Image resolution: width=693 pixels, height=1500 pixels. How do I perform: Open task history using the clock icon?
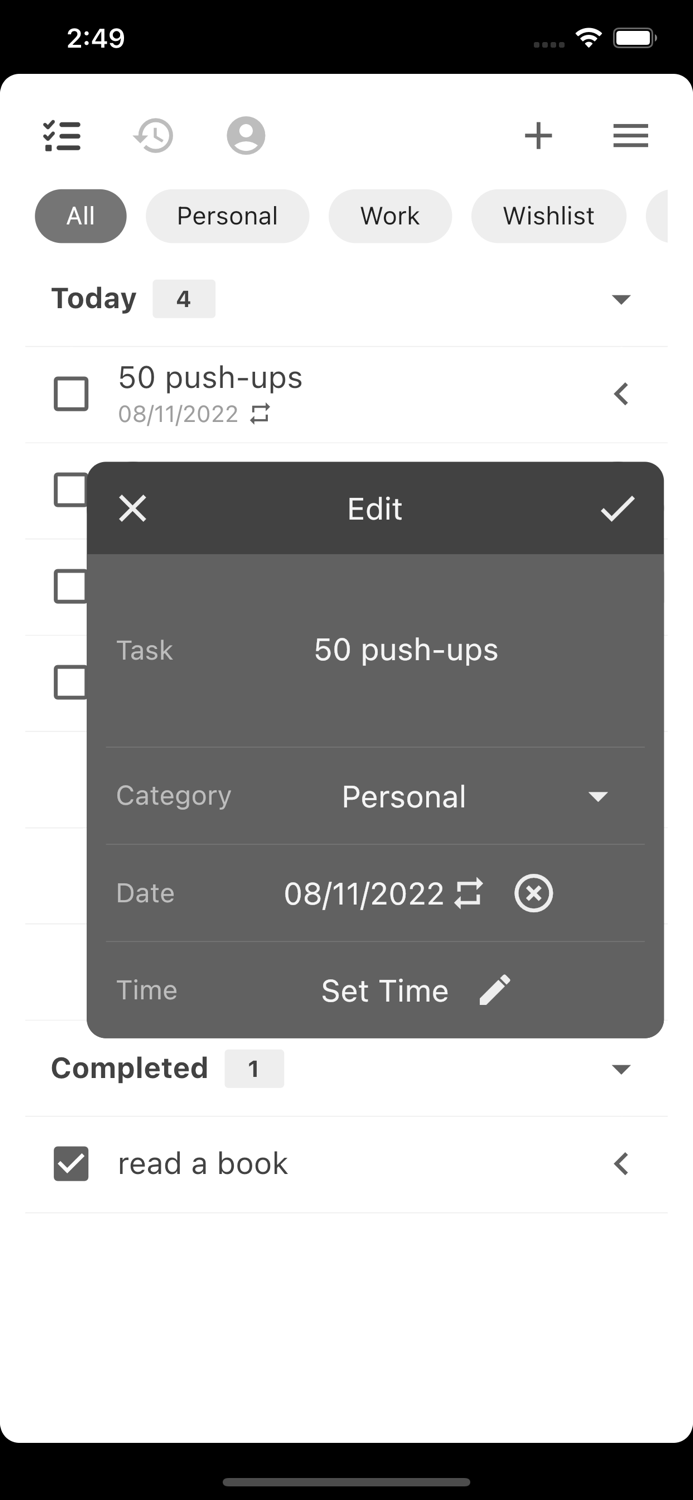[x=152, y=135]
